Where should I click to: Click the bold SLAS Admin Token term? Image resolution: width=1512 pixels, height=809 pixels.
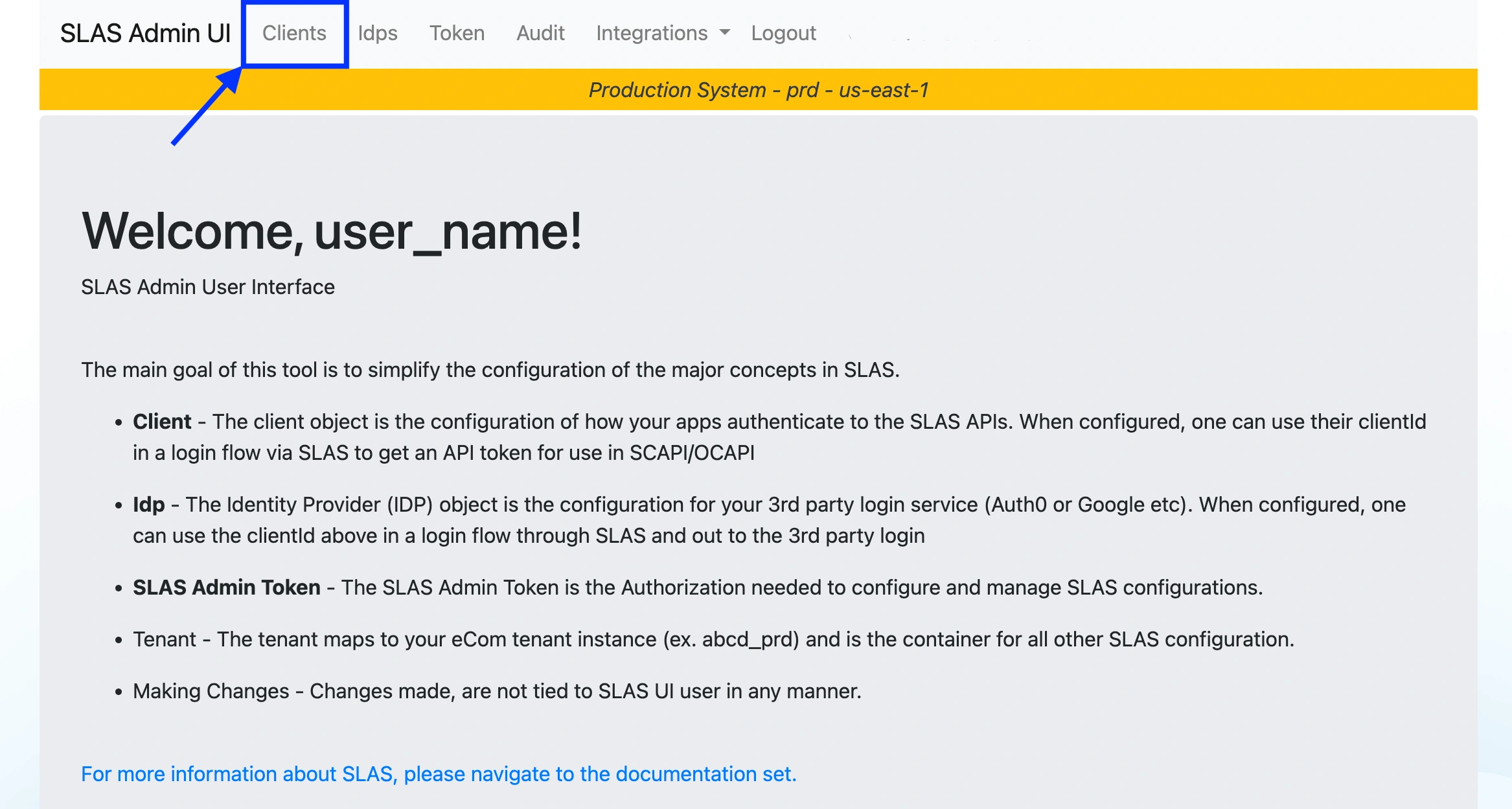coord(227,587)
